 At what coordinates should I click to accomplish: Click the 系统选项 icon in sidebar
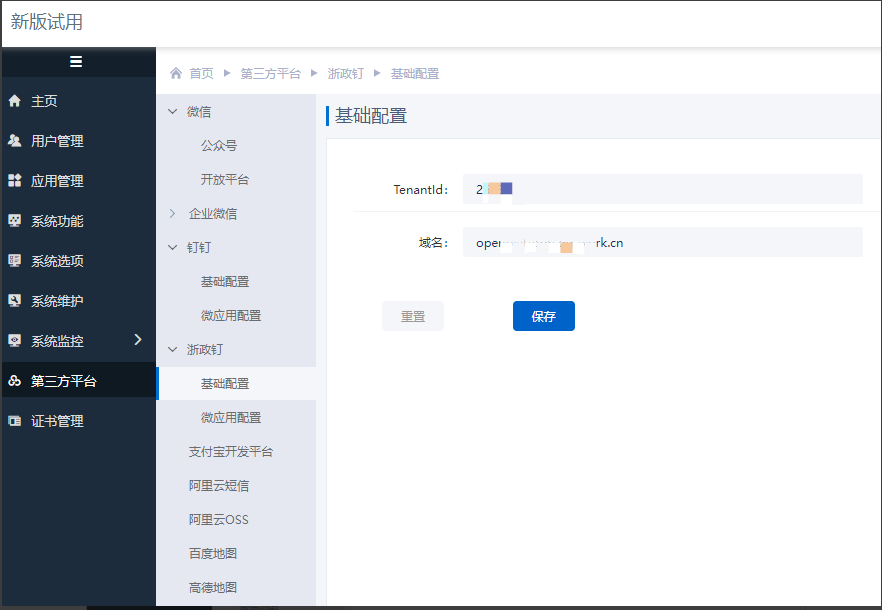coord(15,261)
